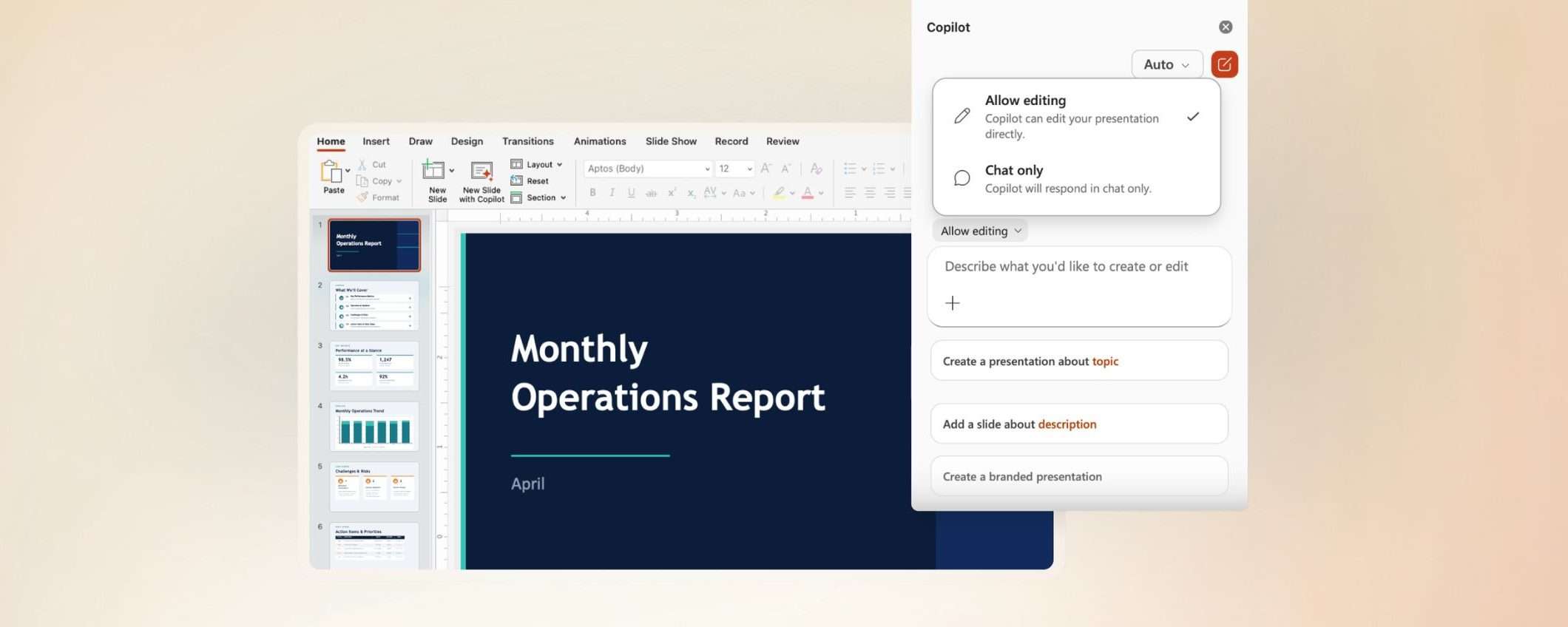1568x627 pixels.
Task: Click the Paste clipboard icon
Action: click(x=331, y=172)
